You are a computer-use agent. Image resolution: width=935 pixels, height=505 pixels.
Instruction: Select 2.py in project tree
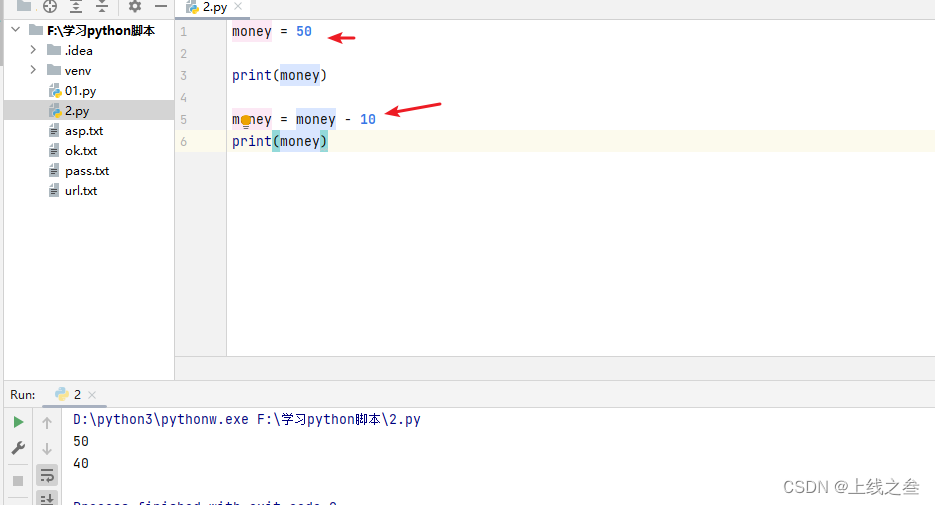coord(89,110)
